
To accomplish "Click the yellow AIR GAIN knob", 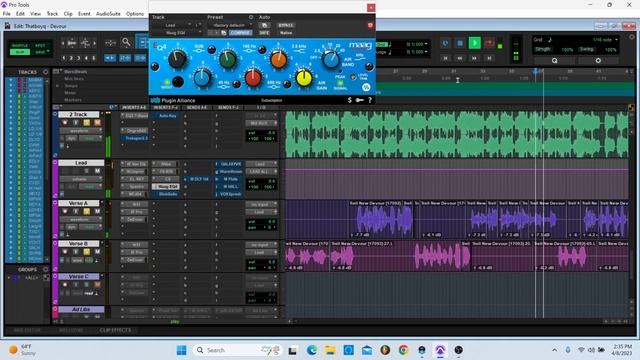I will click(x=304, y=78).
